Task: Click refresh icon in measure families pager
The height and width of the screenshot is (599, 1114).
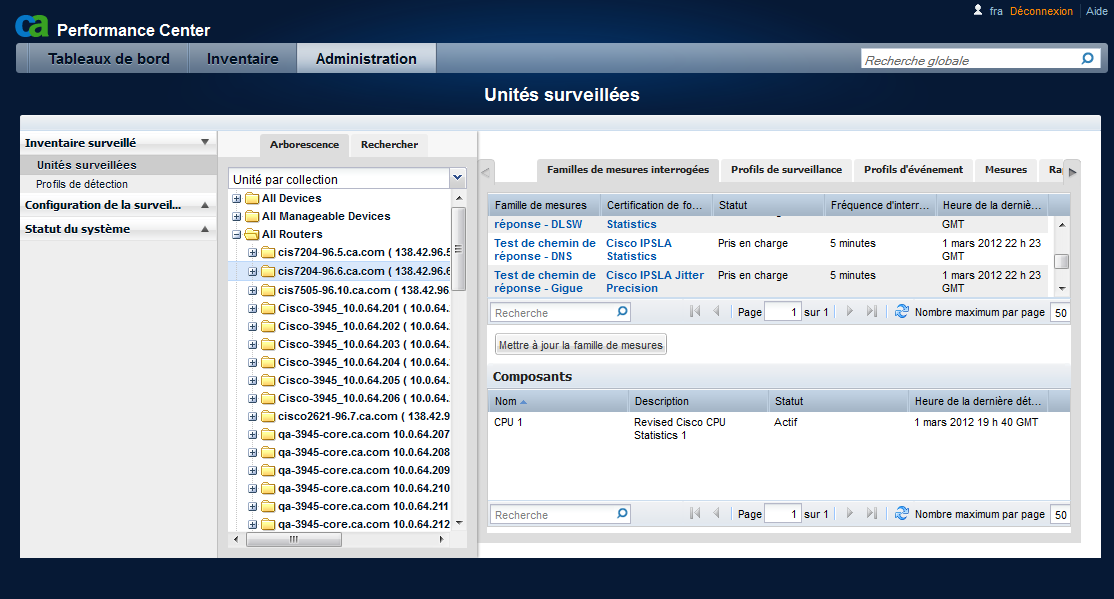Action: 902,312
